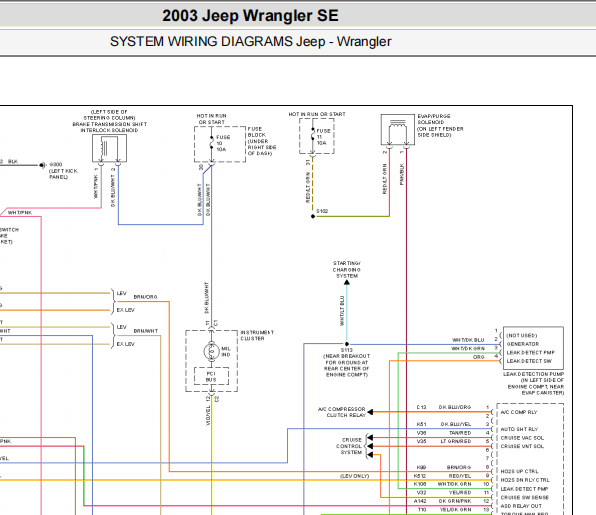Click the 'DK BLU/YEL' wire color label
Screen dimensions: 596x515
coord(456,424)
